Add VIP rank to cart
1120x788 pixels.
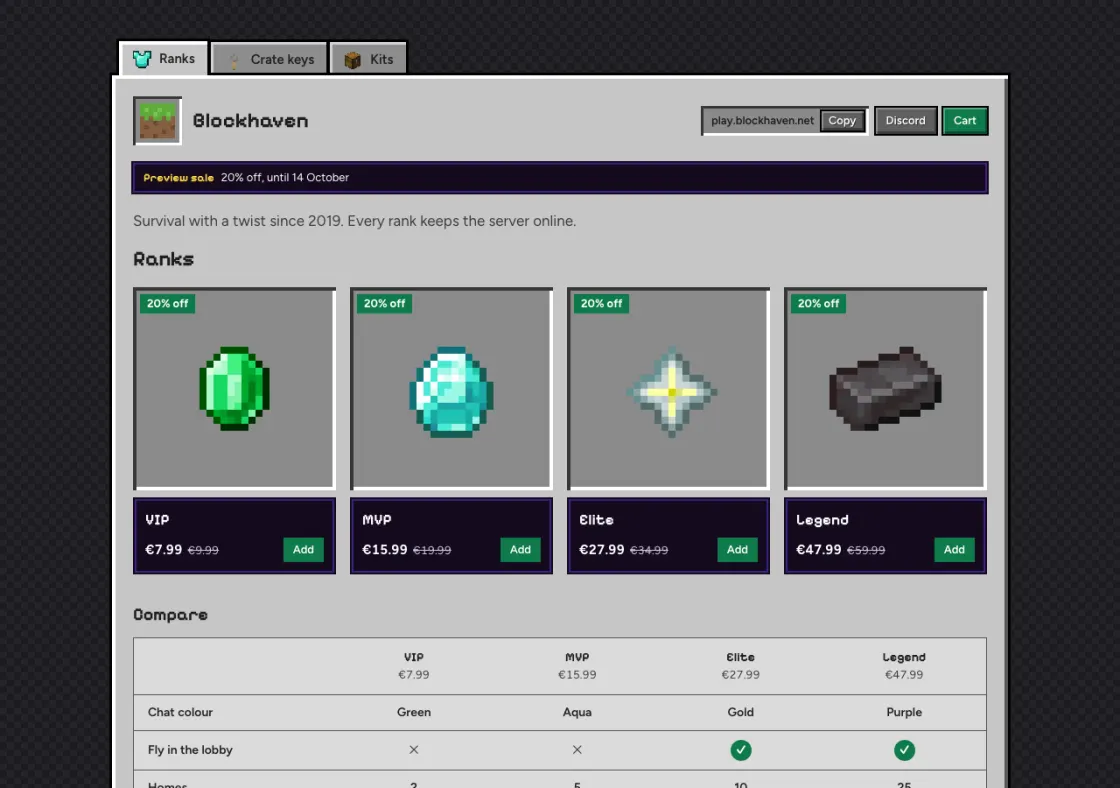[303, 549]
